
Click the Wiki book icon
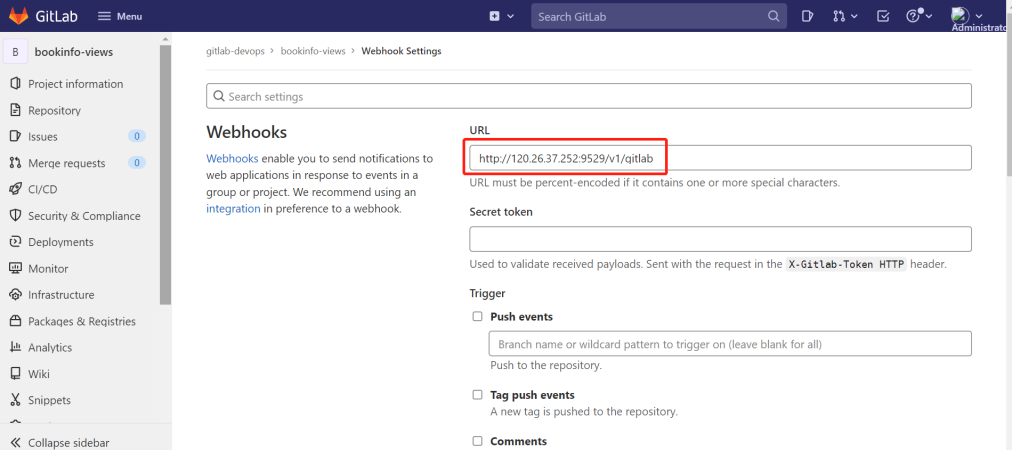point(15,374)
